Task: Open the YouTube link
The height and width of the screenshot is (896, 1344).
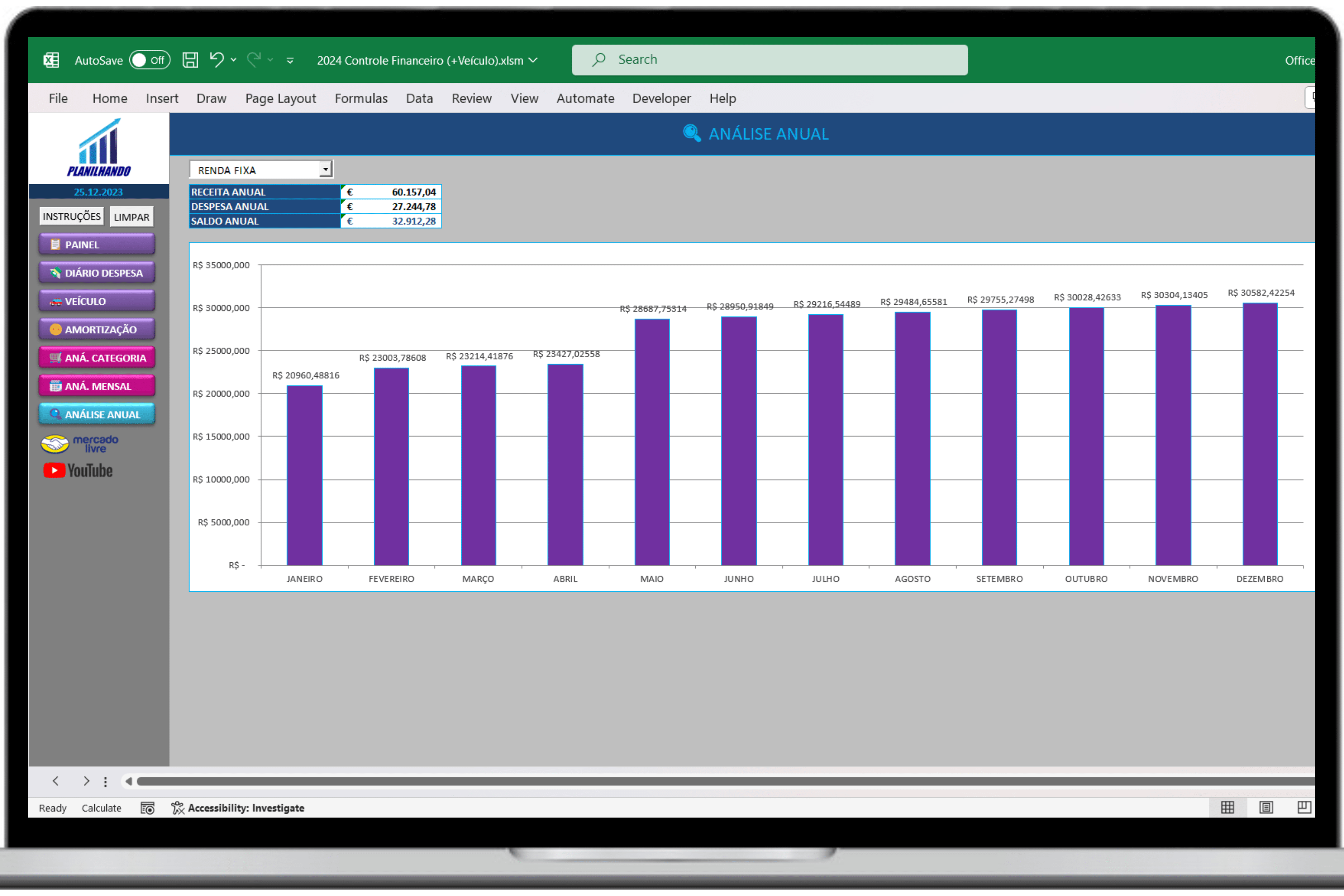Action: [78, 471]
